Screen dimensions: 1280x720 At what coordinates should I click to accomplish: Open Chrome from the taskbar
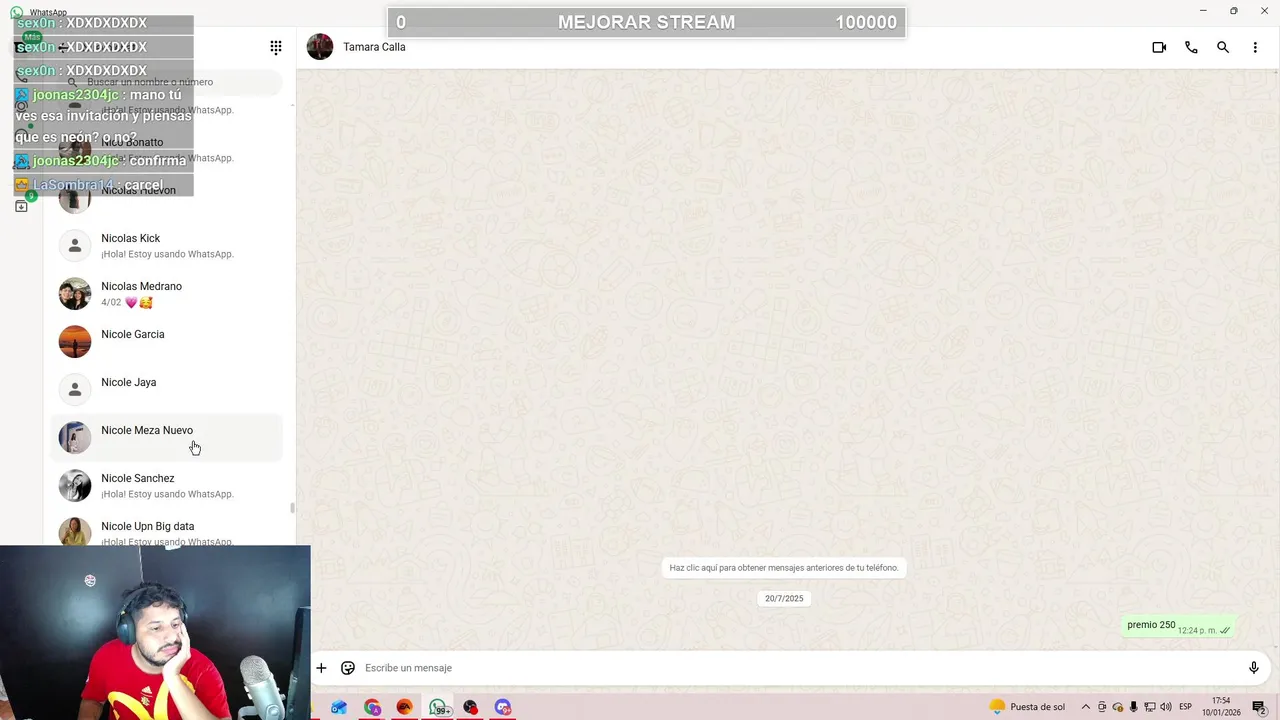pos(372,707)
